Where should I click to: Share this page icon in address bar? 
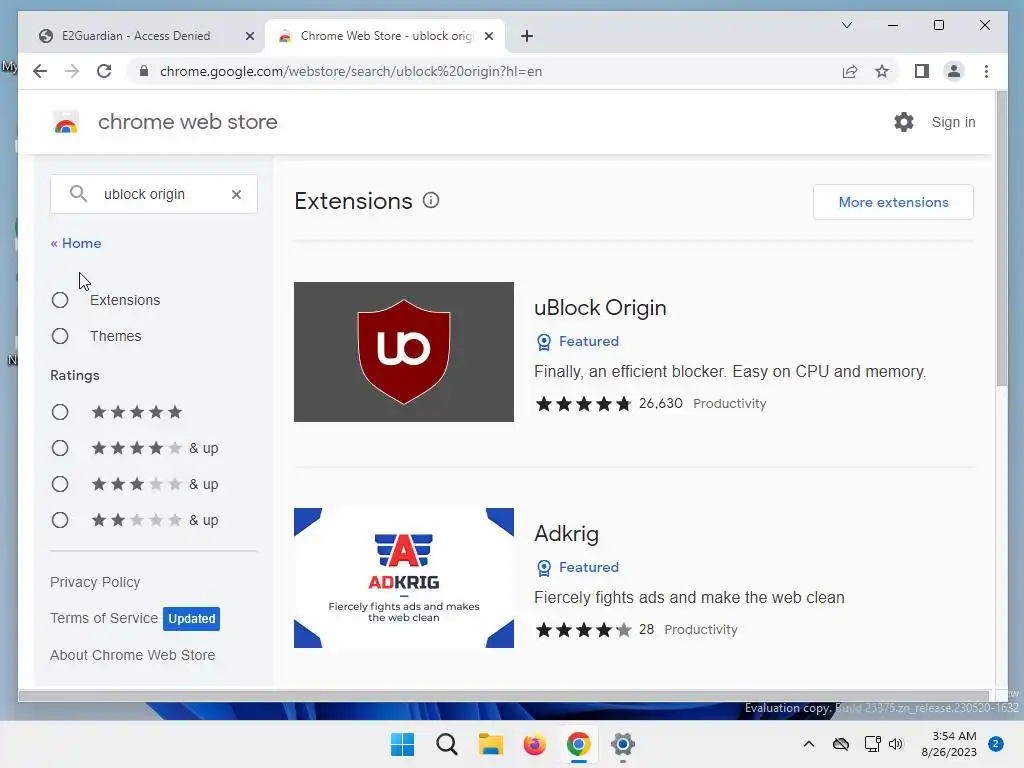click(850, 71)
